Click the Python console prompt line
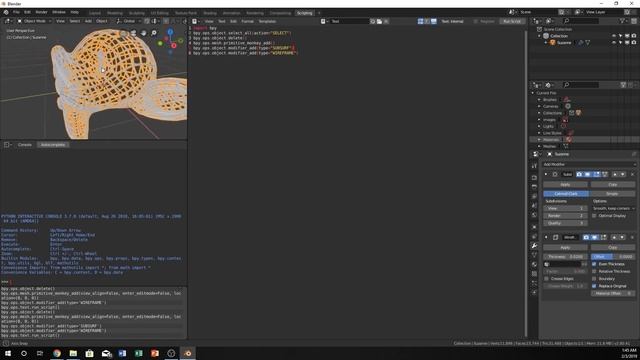The width and height of the screenshot is (640, 360). click(93, 282)
